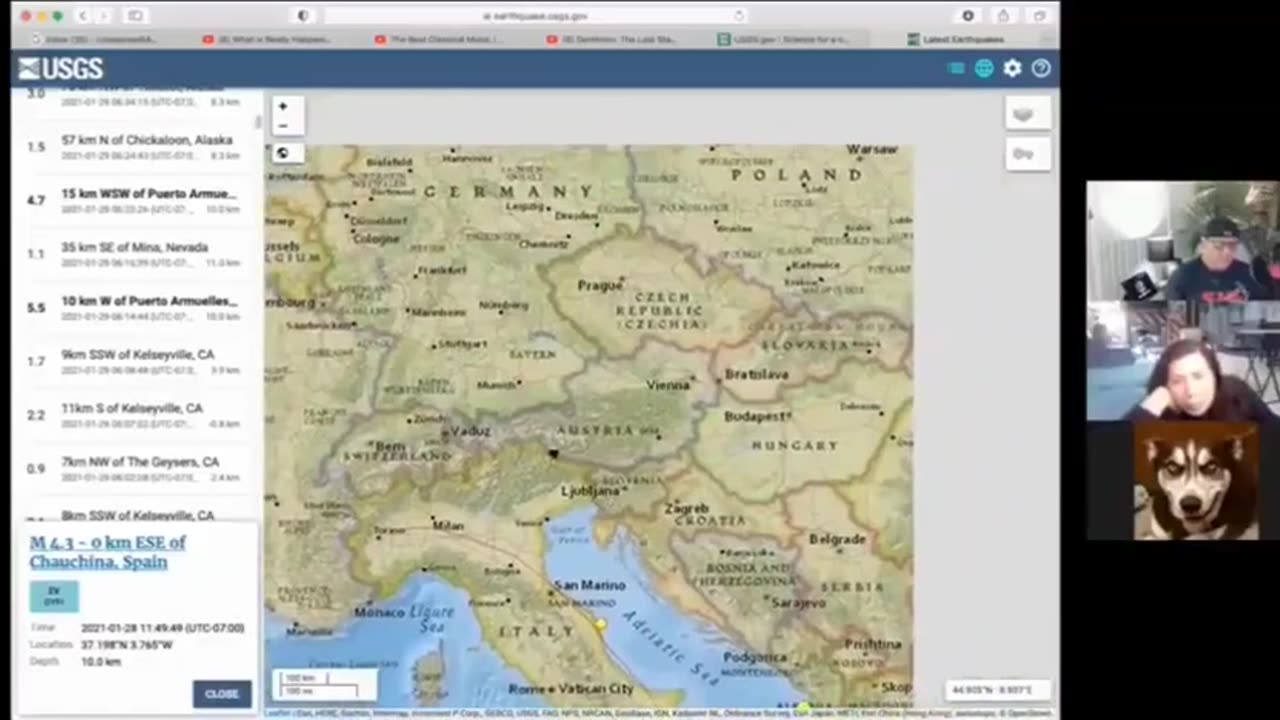Click the location 37.198°N 3.765°W value
The width and height of the screenshot is (1280, 720).
(126, 645)
